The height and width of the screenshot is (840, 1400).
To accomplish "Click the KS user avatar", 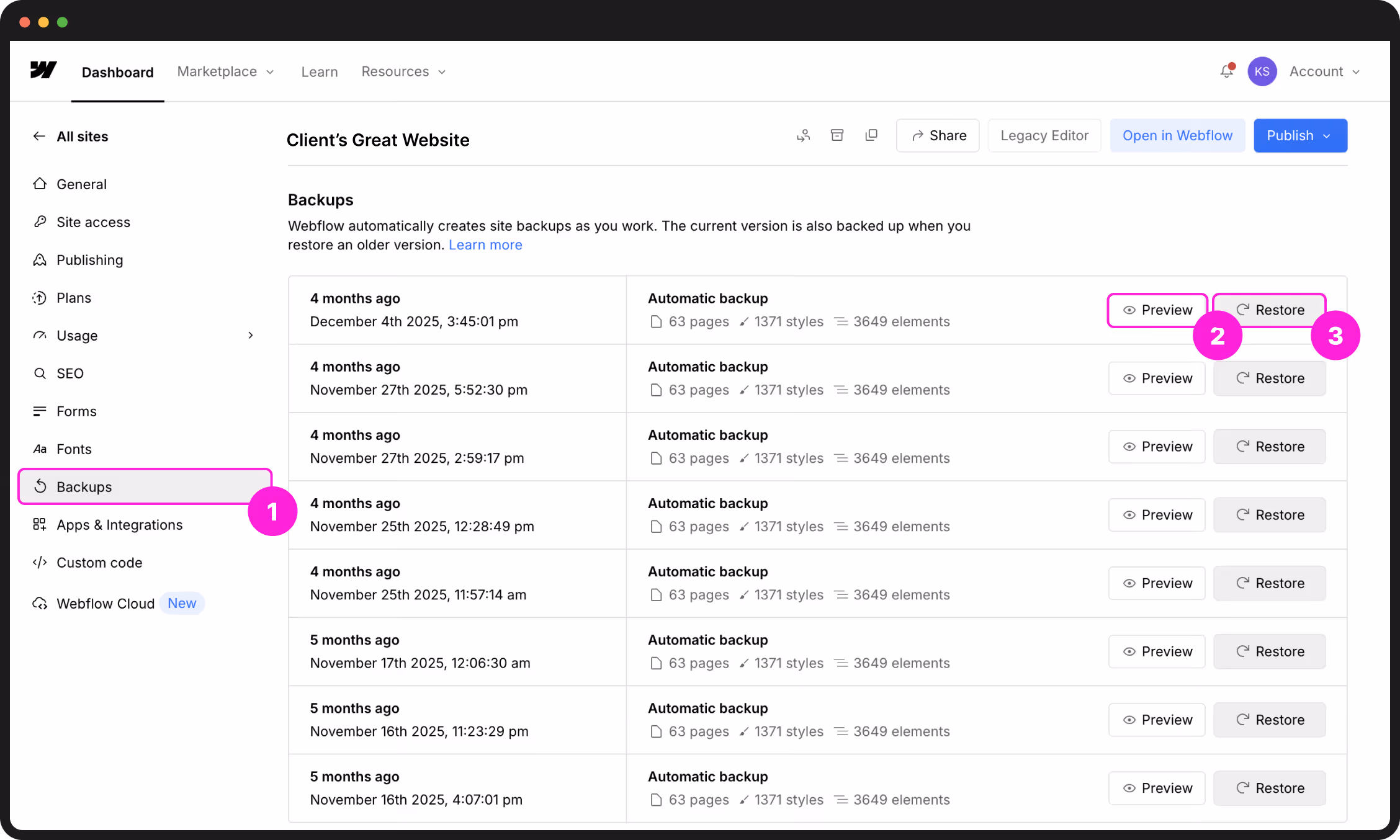I will point(1262,71).
